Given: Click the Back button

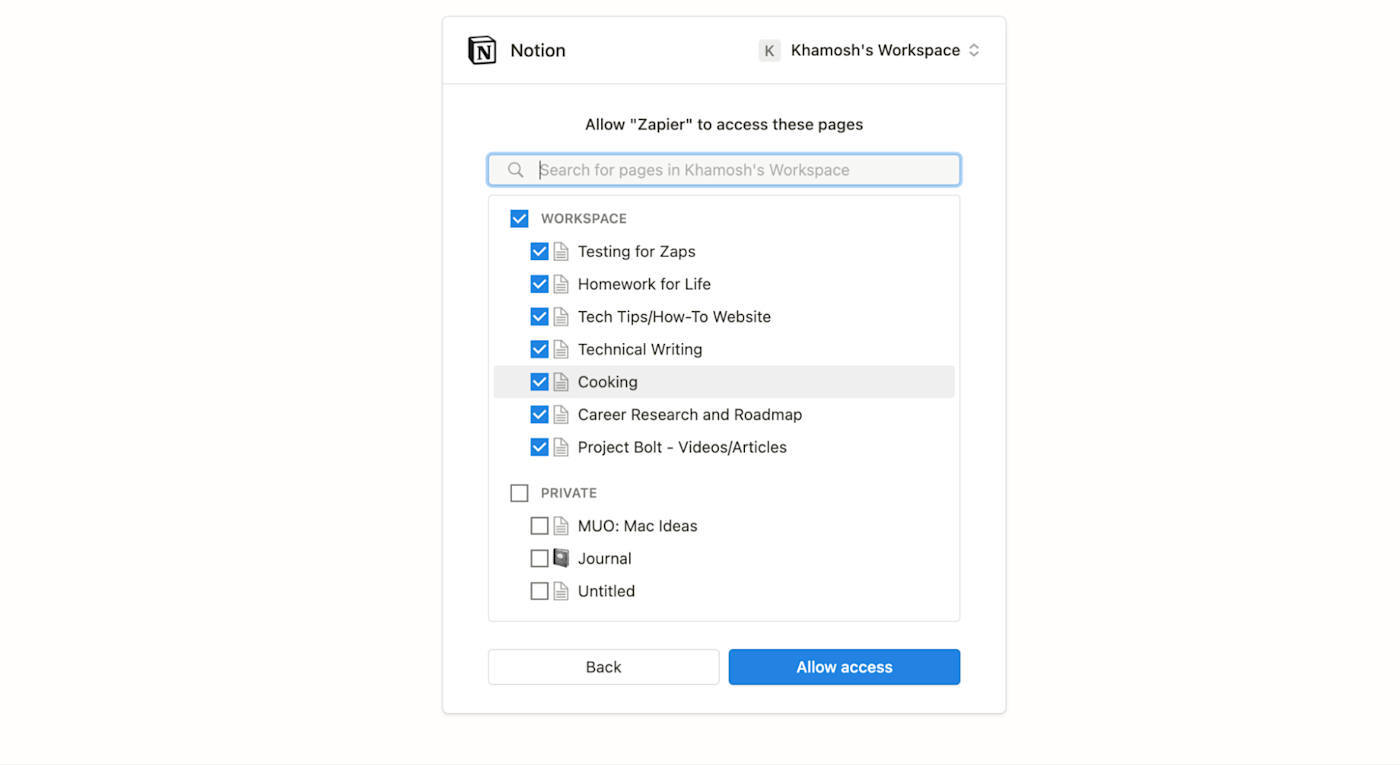Looking at the screenshot, I should point(603,667).
